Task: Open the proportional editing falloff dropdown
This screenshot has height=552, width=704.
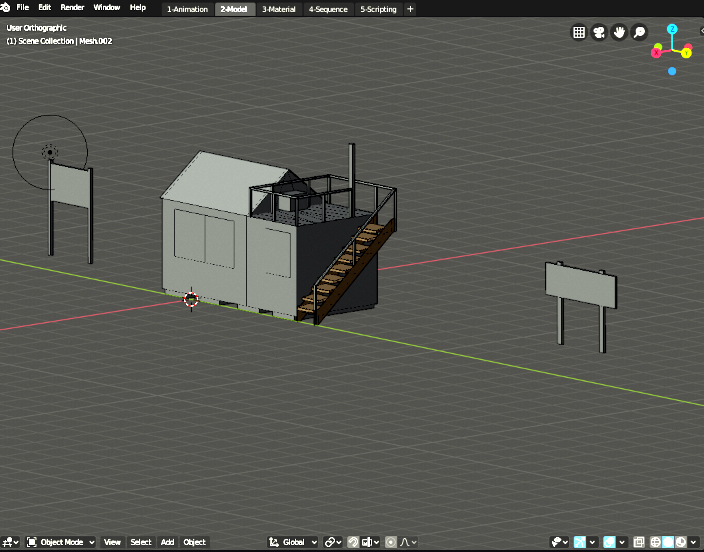Action: 408,542
